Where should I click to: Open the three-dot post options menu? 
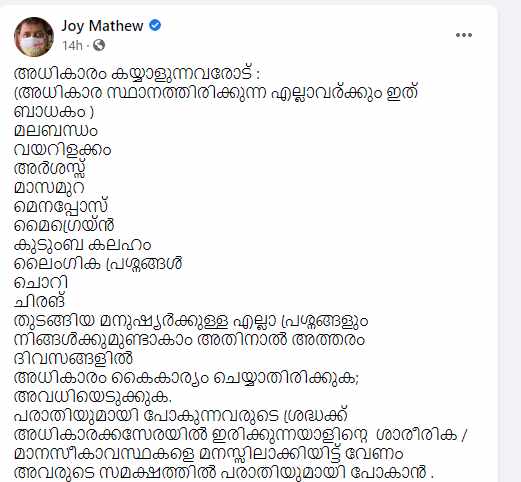tap(464, 35)
